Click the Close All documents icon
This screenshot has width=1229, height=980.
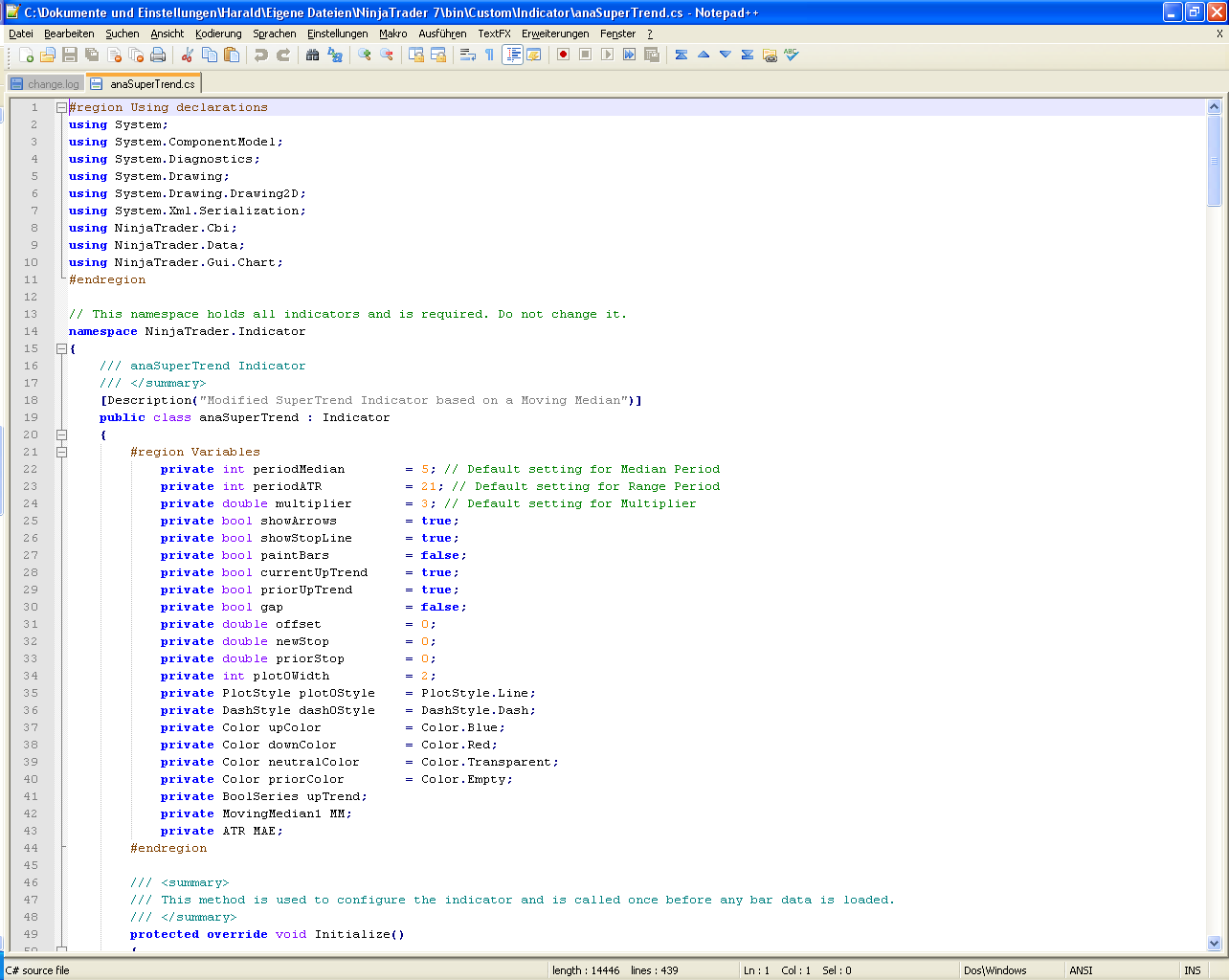[136, 55]
